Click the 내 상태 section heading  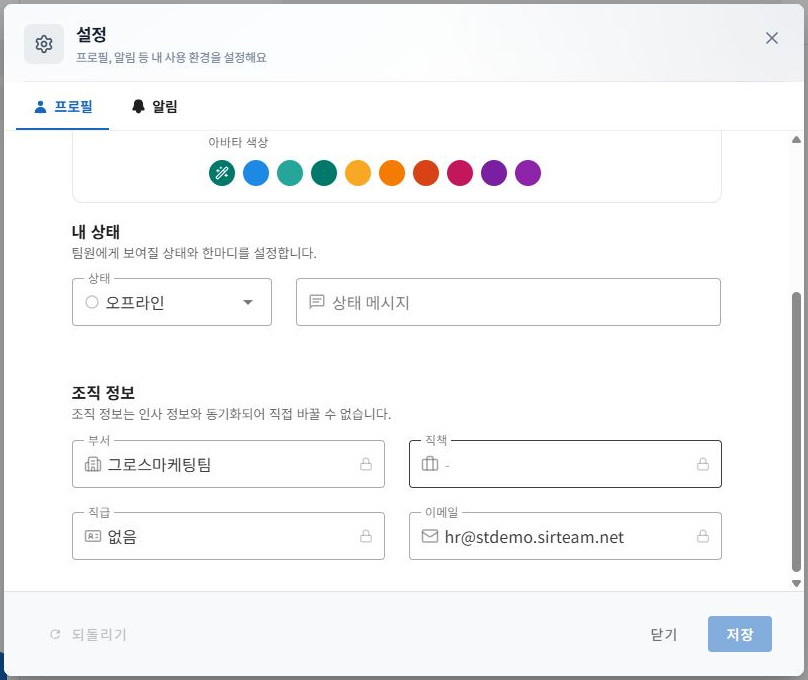pyautogui.click(x=96, y=232)
